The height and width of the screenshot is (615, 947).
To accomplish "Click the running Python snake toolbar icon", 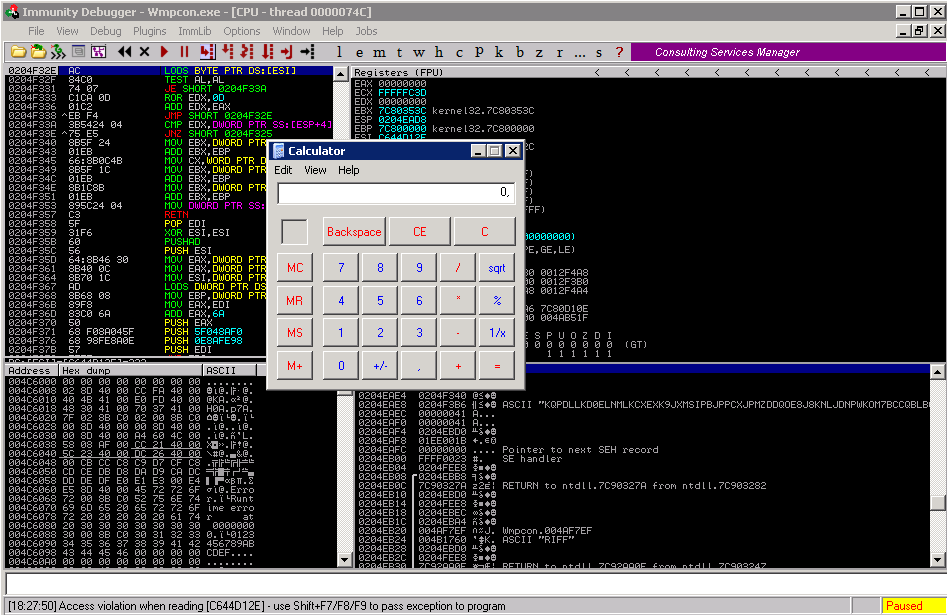I will [58, 52].
